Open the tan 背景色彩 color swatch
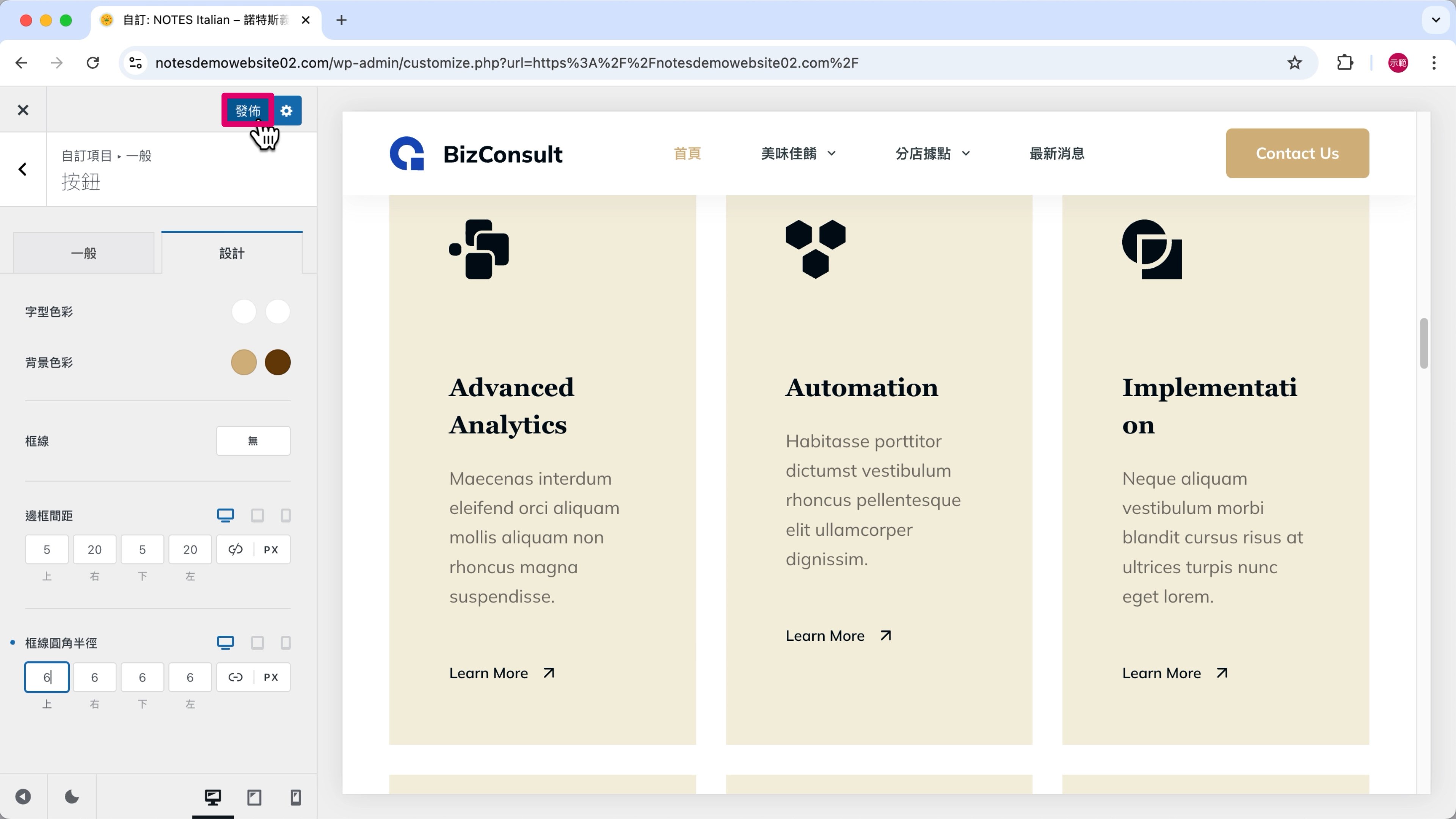Viewport: 1456px width, 819px height. click(x=243, y=362)
